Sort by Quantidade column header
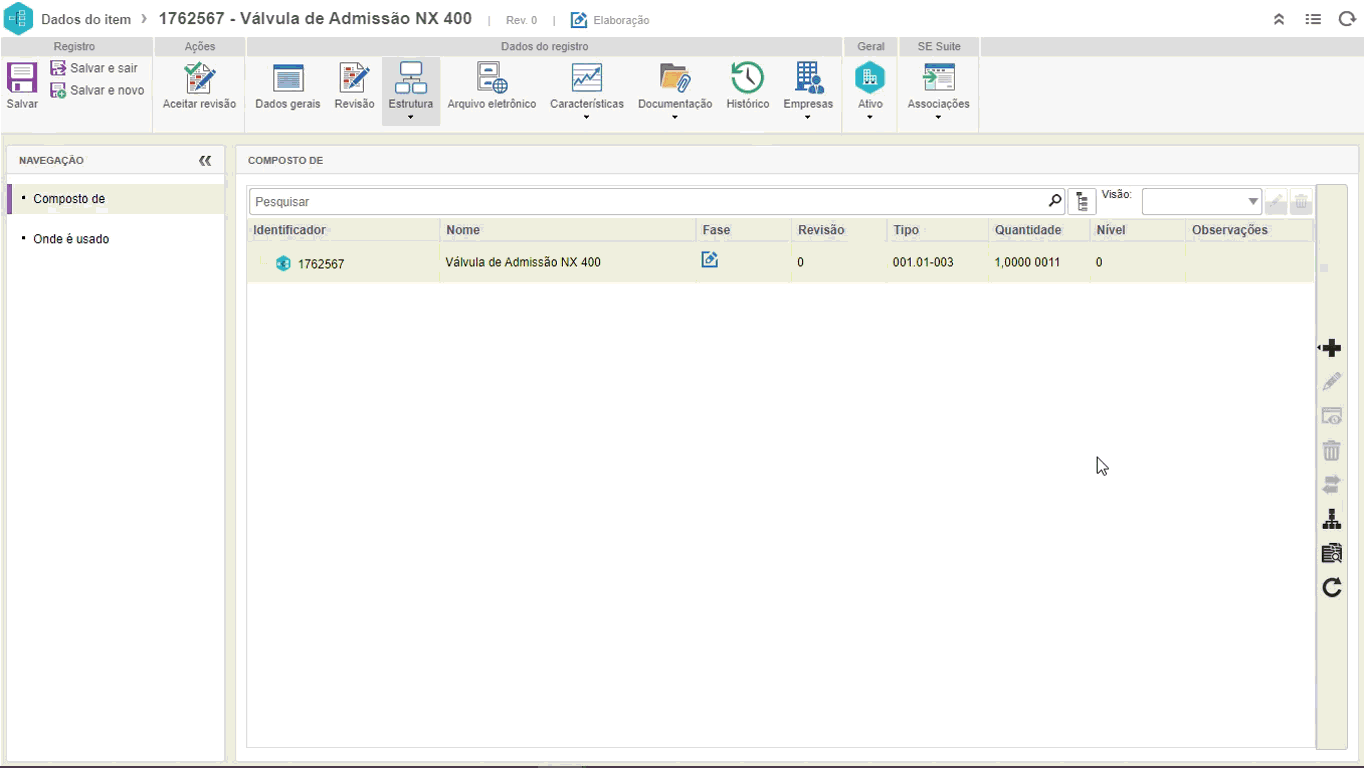Image resolution: width=1364 pixels, height=768 pixels. coord(1027,230)
